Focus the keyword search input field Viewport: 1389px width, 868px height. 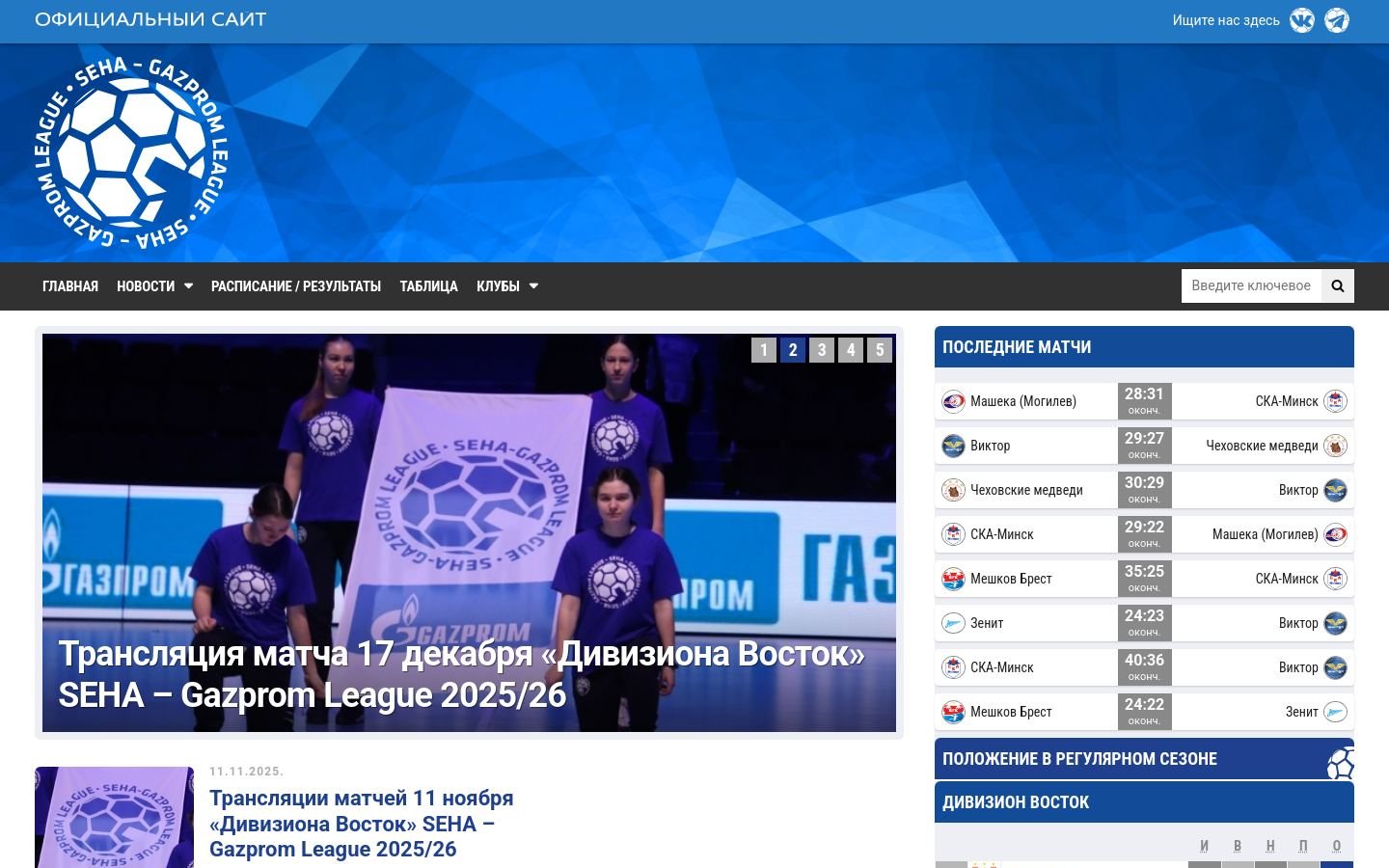[x=1251, y=285]
